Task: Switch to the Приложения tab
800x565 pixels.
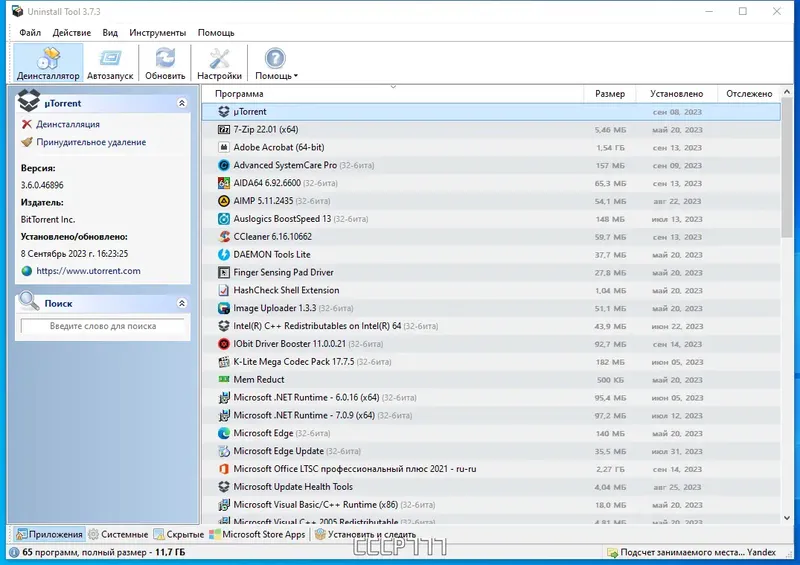Action: pyautogui.click(x=49, y=534)
